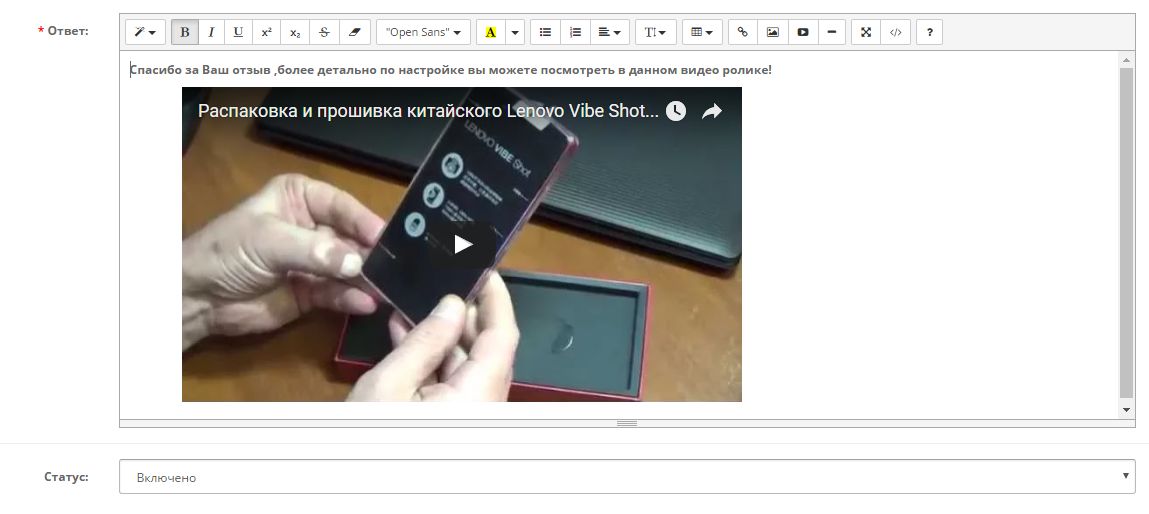1149x514 pixels.
Task: Click the Статус field label
Action: 66,477
